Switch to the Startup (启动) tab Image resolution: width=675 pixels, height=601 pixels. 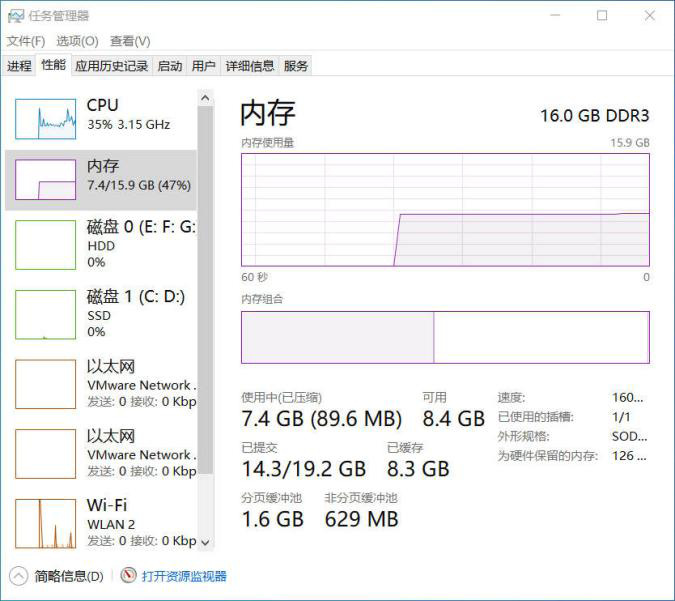coord(170,66)
